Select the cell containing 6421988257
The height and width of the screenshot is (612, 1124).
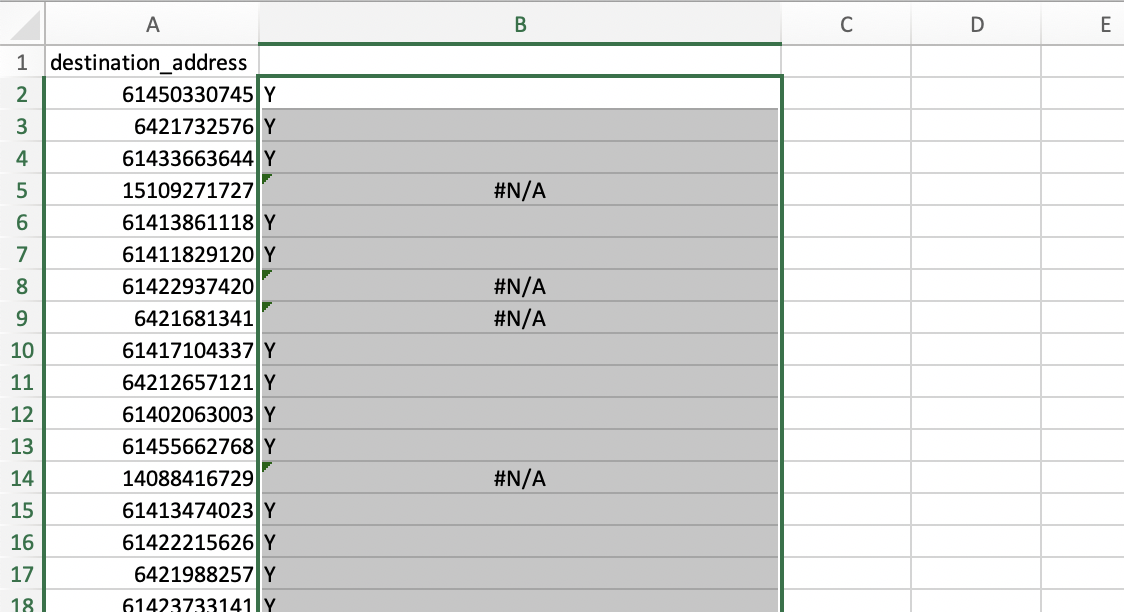coord(150,574)
